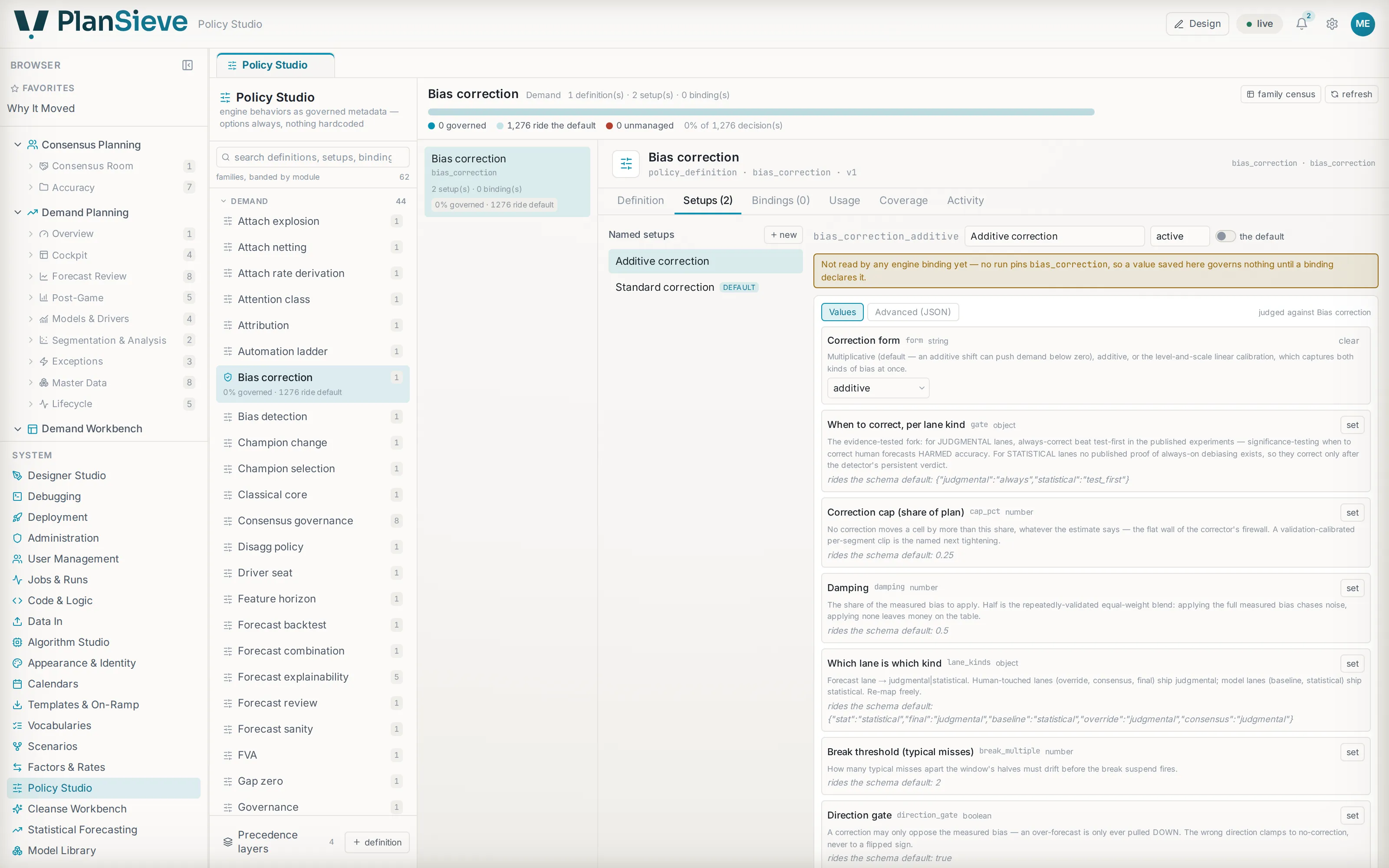Click the ME user avatar
Screen dimensions: 1389x868
(x=1363, y=23)
